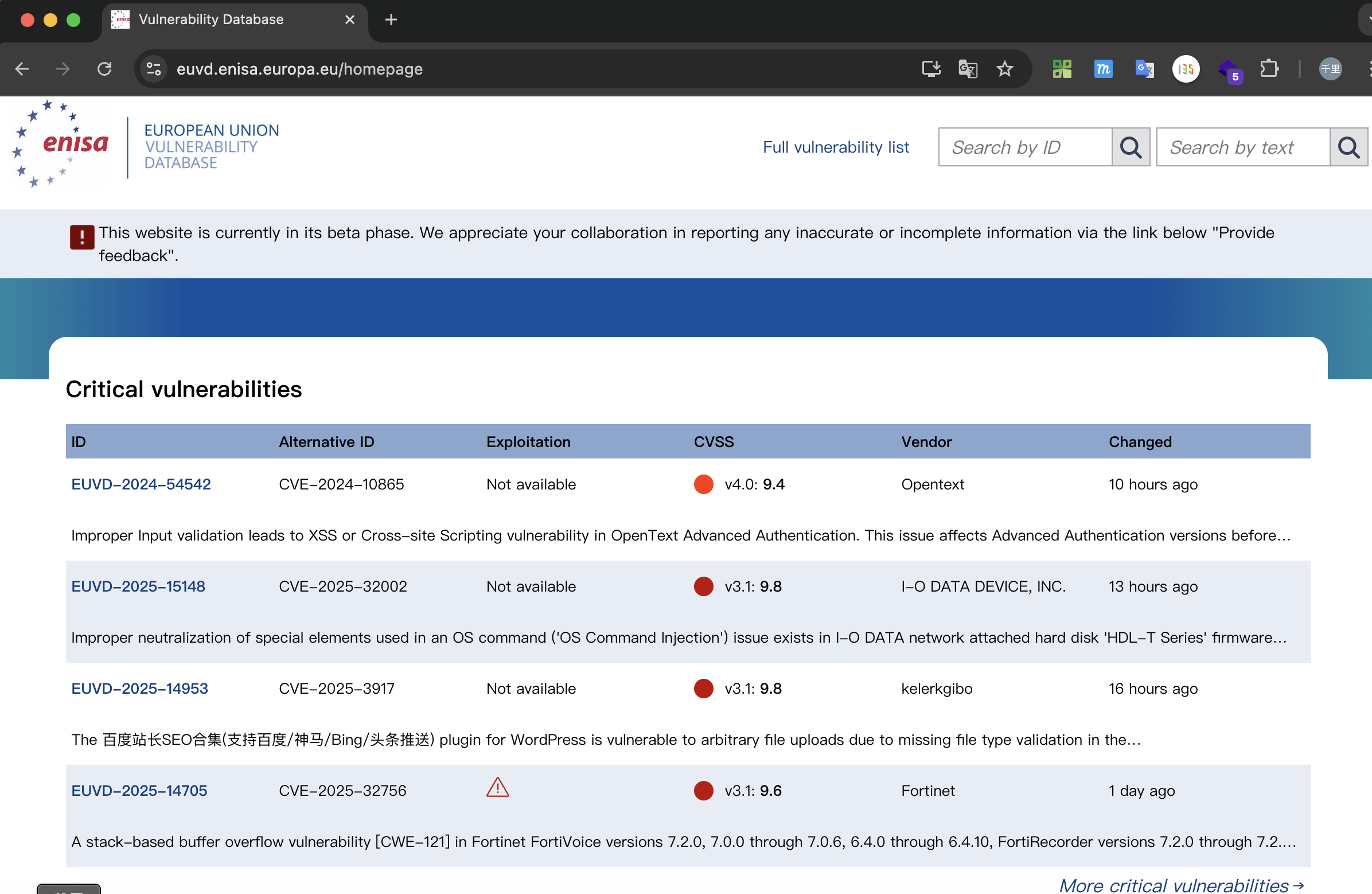Image resolution: width=1372 pixels, height=894 pixels.
Task: Open vulnerability EUVD-2025-15148
Action: [x=138, y=586]
